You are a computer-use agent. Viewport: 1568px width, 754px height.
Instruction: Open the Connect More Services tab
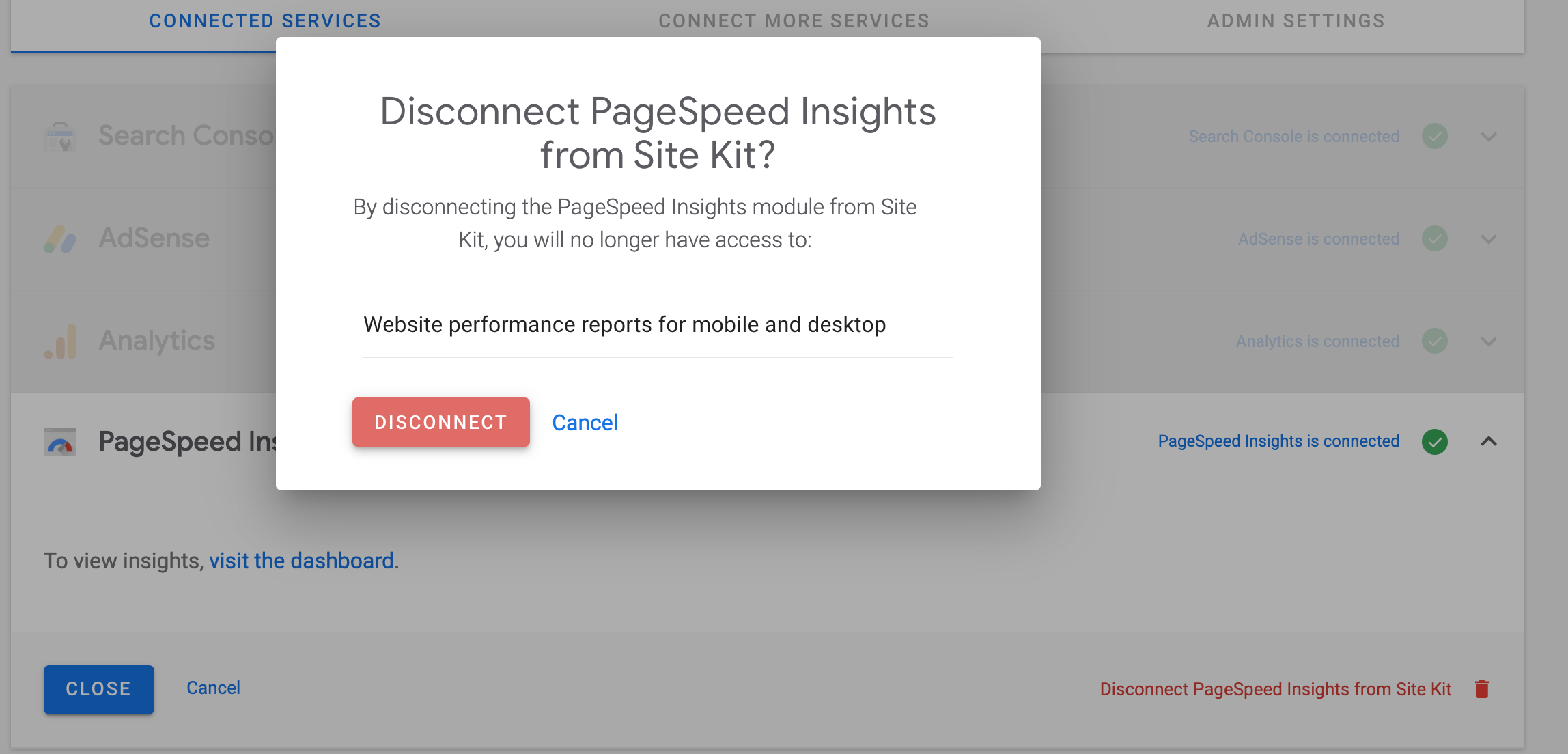click(x=794, y=20)
